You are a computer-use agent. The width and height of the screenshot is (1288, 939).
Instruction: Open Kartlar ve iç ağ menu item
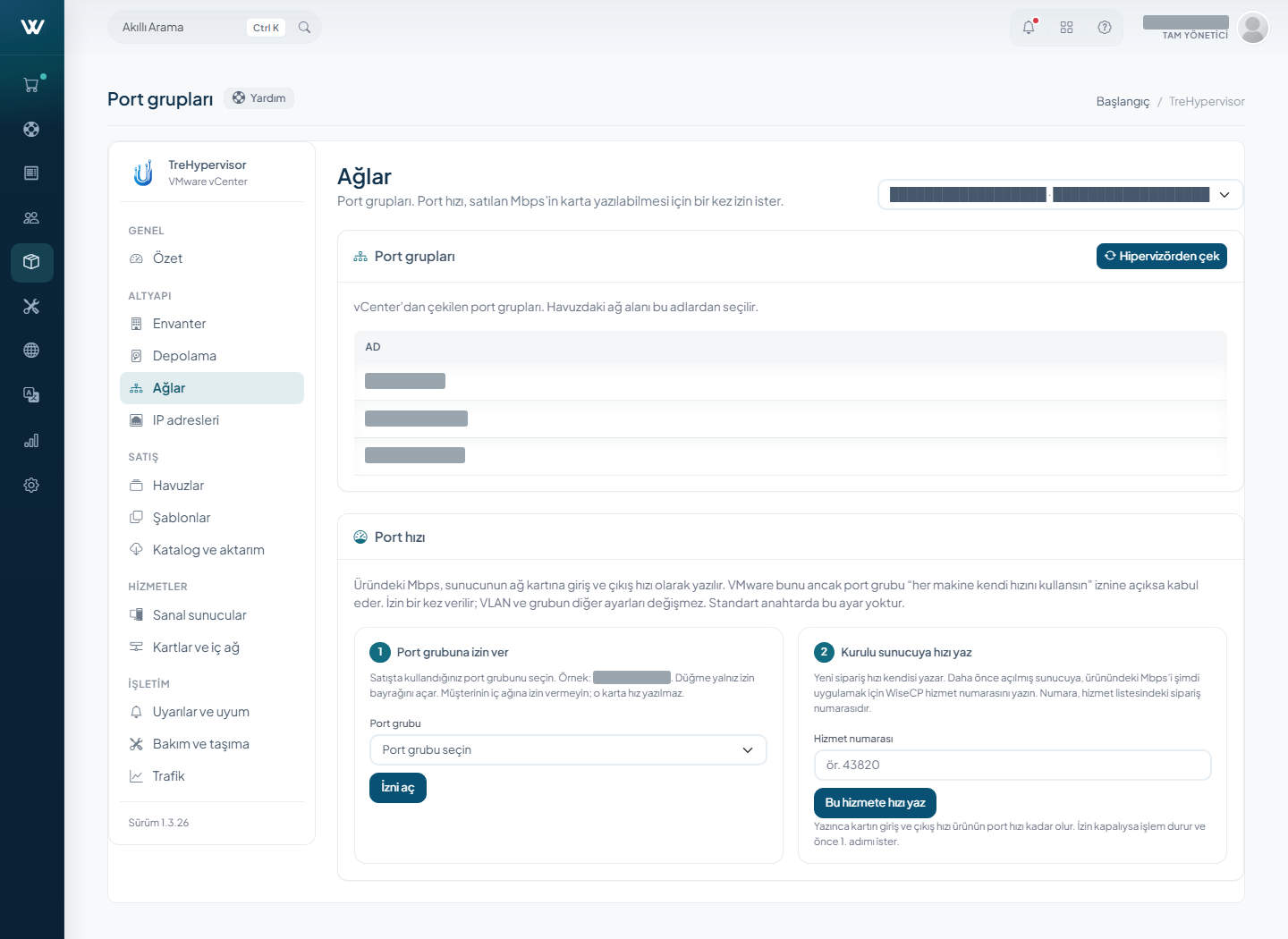(212, 647)
